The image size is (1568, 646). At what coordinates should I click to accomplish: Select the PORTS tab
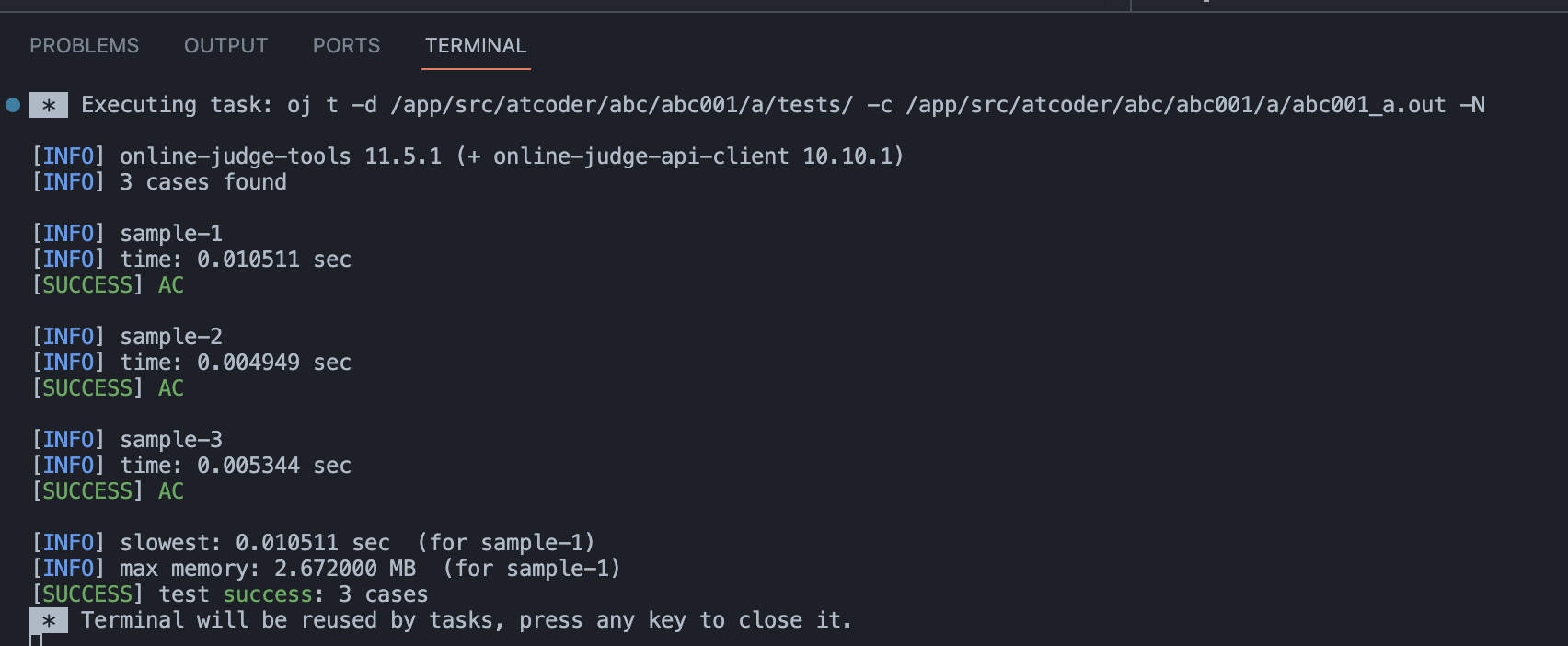pyautogui.click(x=346, y=46)
